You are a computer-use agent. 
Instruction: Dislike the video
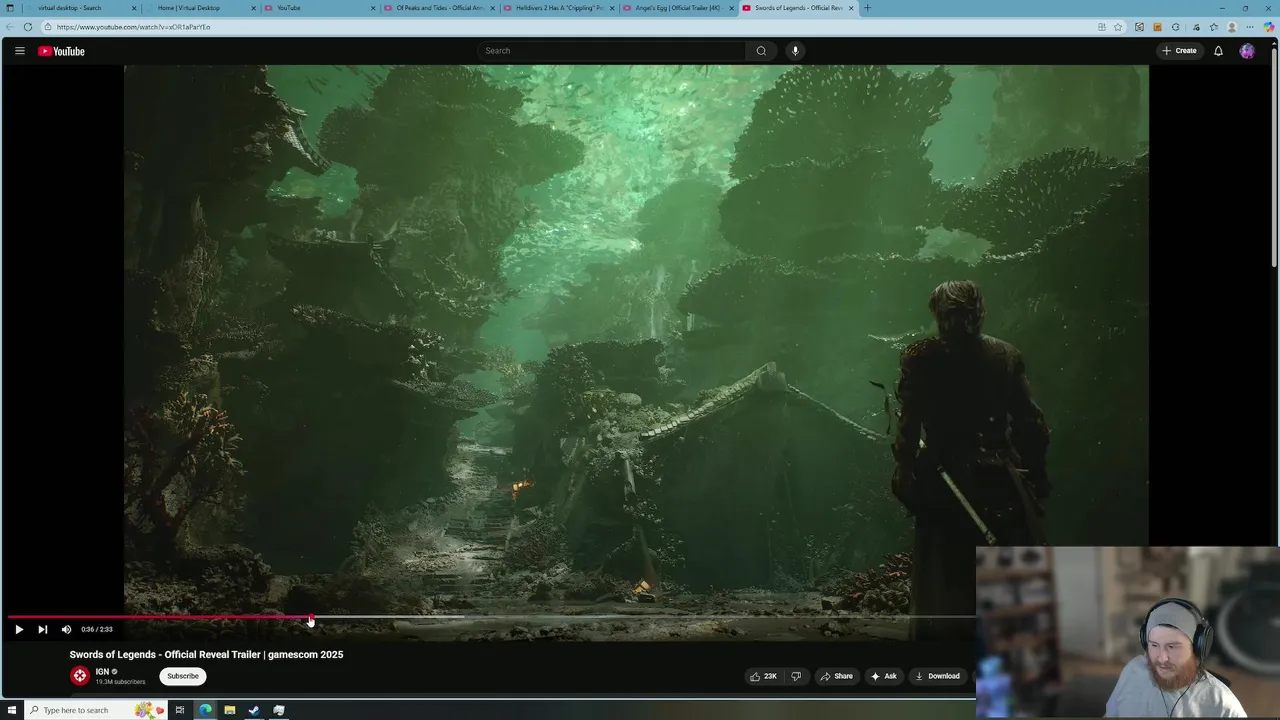pos(796,676)
